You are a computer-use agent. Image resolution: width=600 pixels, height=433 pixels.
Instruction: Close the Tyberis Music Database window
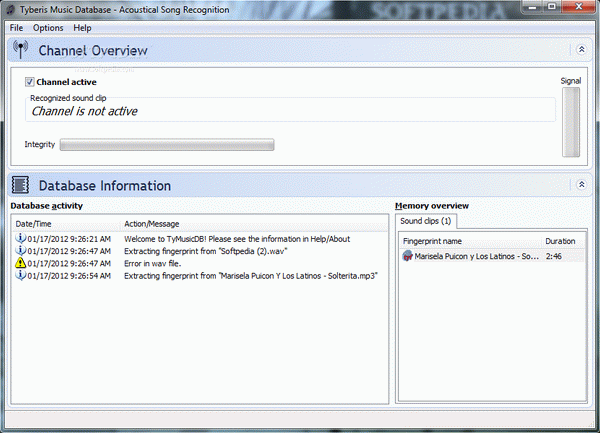pyautogui.click(x=578, y=7)
